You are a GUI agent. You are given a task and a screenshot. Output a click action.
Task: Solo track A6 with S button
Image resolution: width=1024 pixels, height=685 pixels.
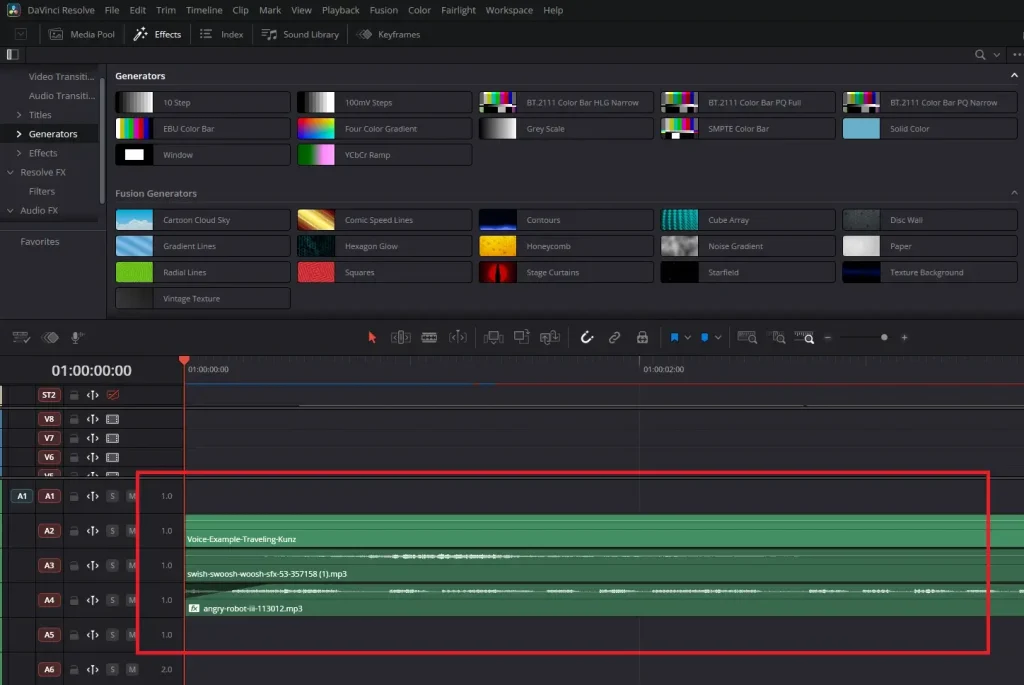[112, 669]
